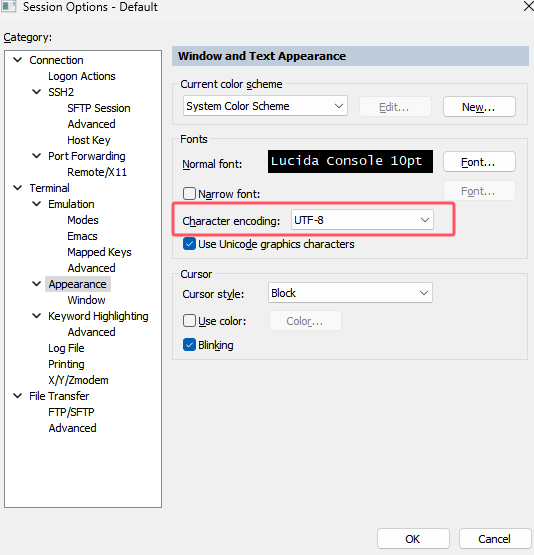Enable the Use color checkbox
The image size is (534, 555).
coord(189,321)
